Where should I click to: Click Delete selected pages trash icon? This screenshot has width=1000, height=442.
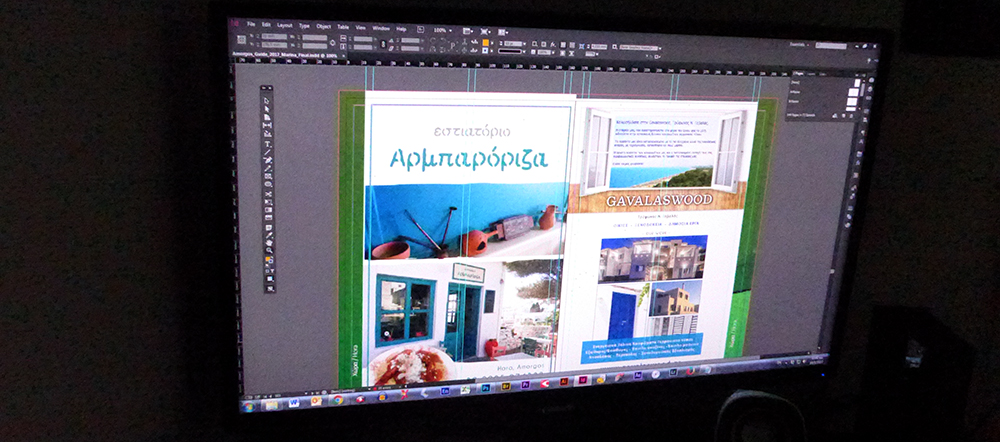point(851,116)
